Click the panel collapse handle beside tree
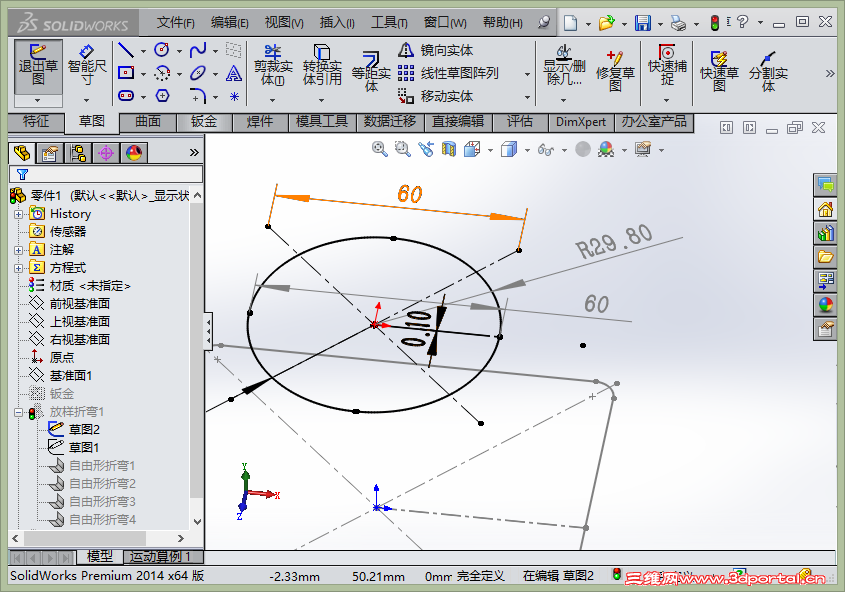 [x=208, y=331]
